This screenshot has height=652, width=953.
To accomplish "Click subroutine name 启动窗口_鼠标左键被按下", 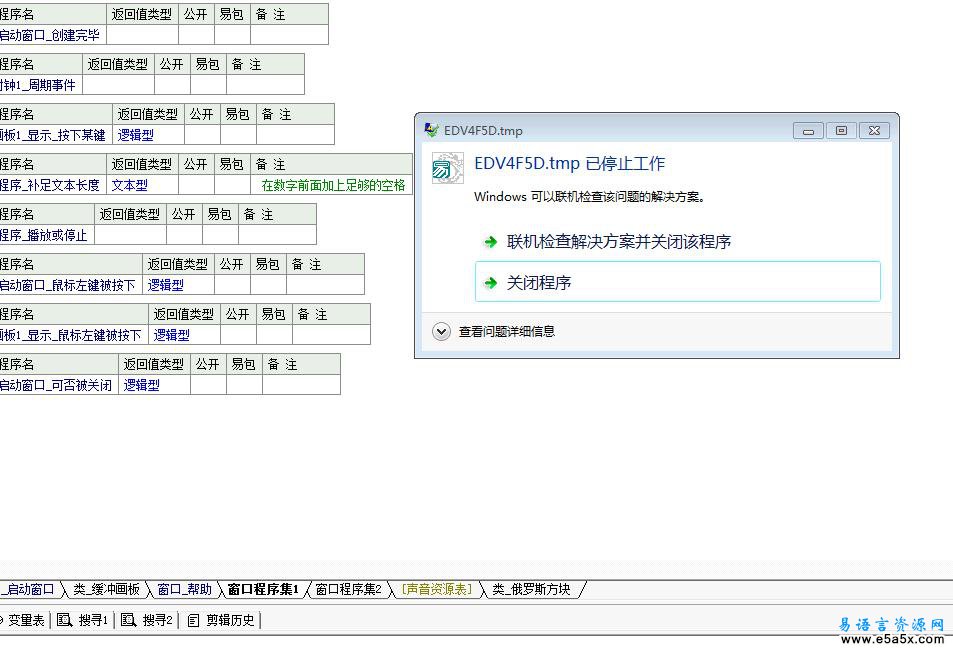I will click(x=68, y=284).
